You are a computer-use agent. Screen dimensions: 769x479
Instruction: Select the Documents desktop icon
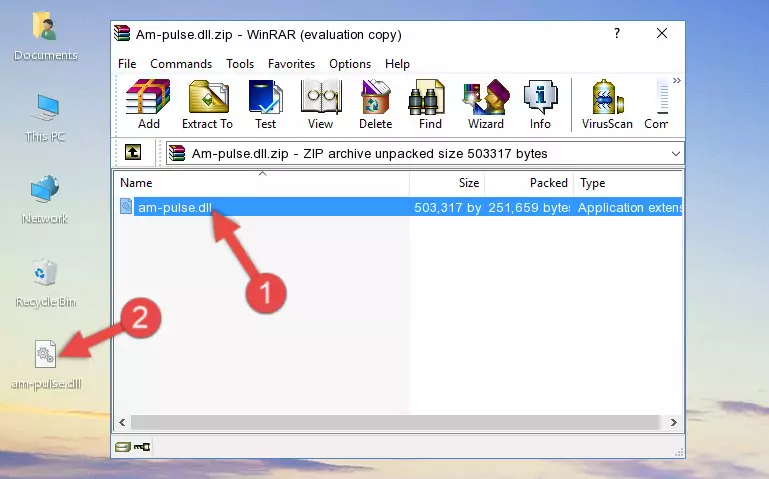pyautogui.click(x=45, y=36)
